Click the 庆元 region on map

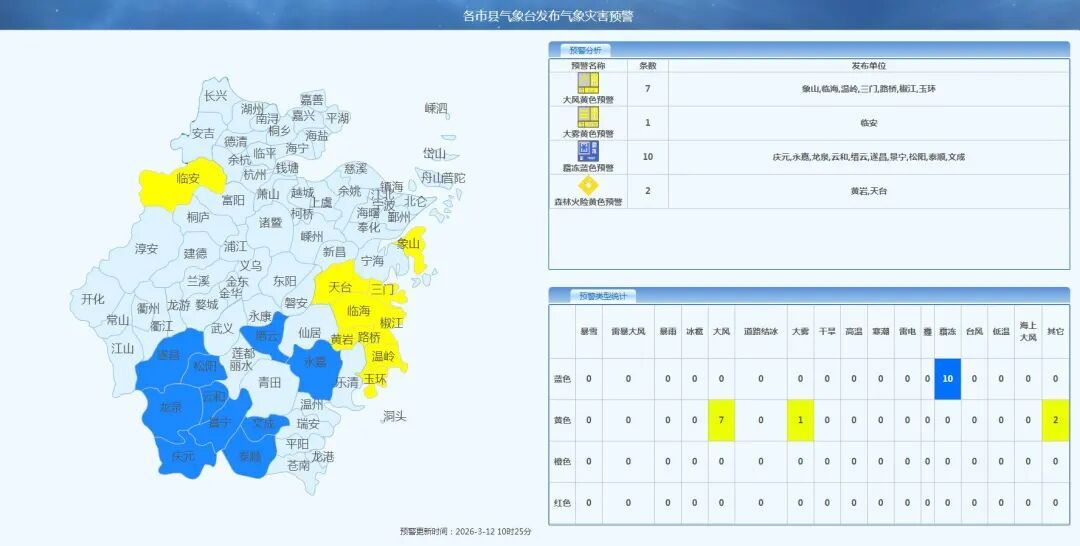pyautogui.click(x=182, y=456)
